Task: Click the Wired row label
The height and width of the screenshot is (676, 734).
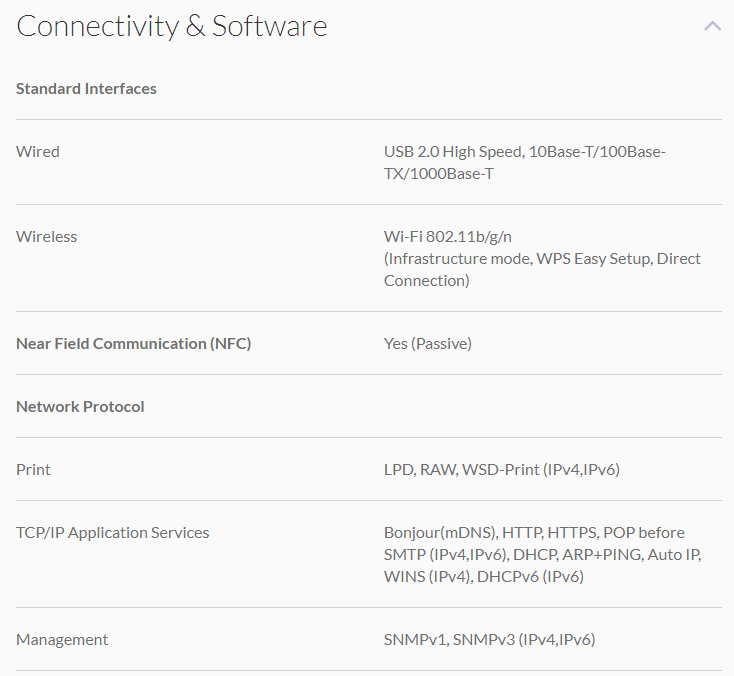Action: point(38,152)
